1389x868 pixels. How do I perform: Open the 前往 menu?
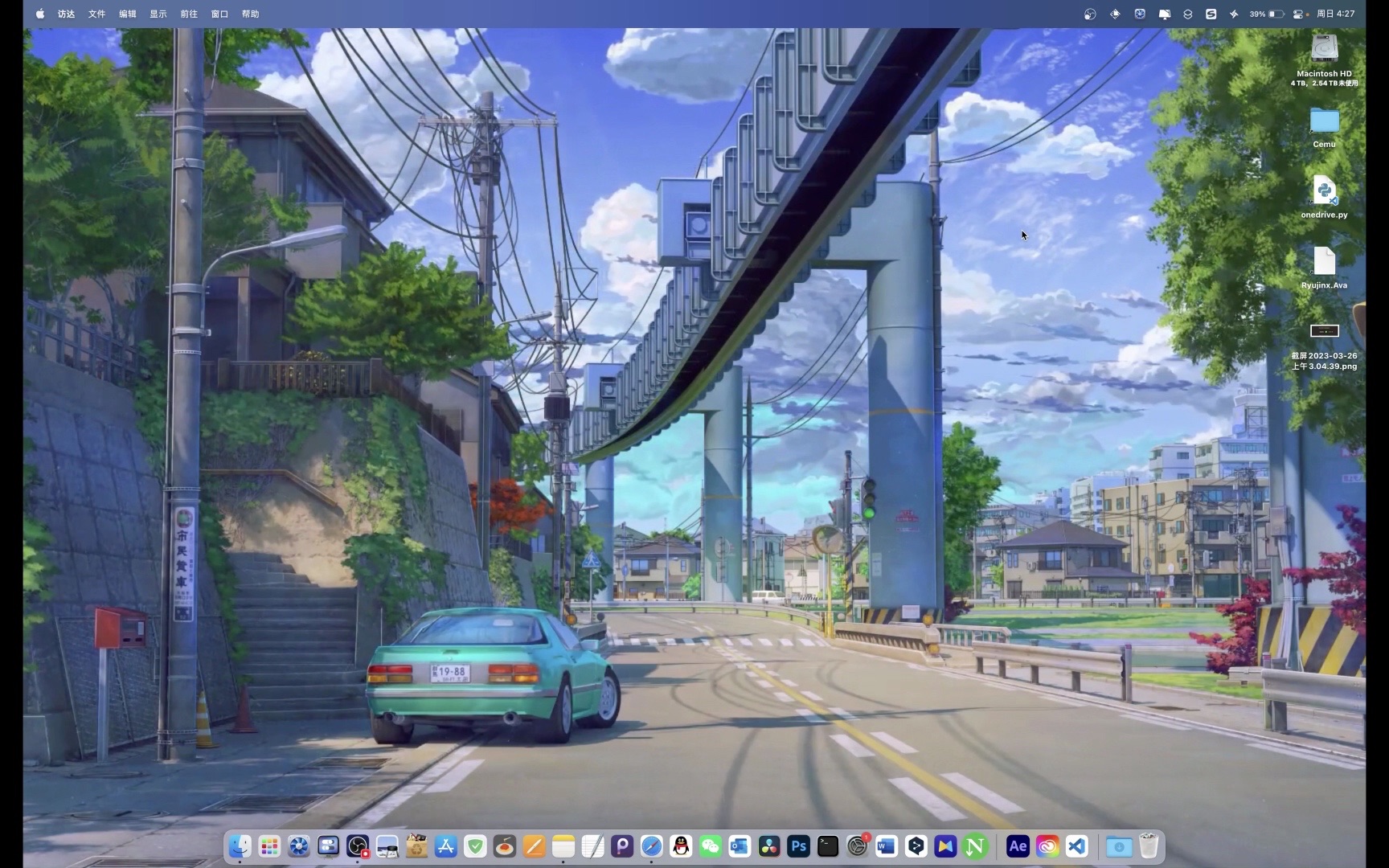tap(189, 14)
